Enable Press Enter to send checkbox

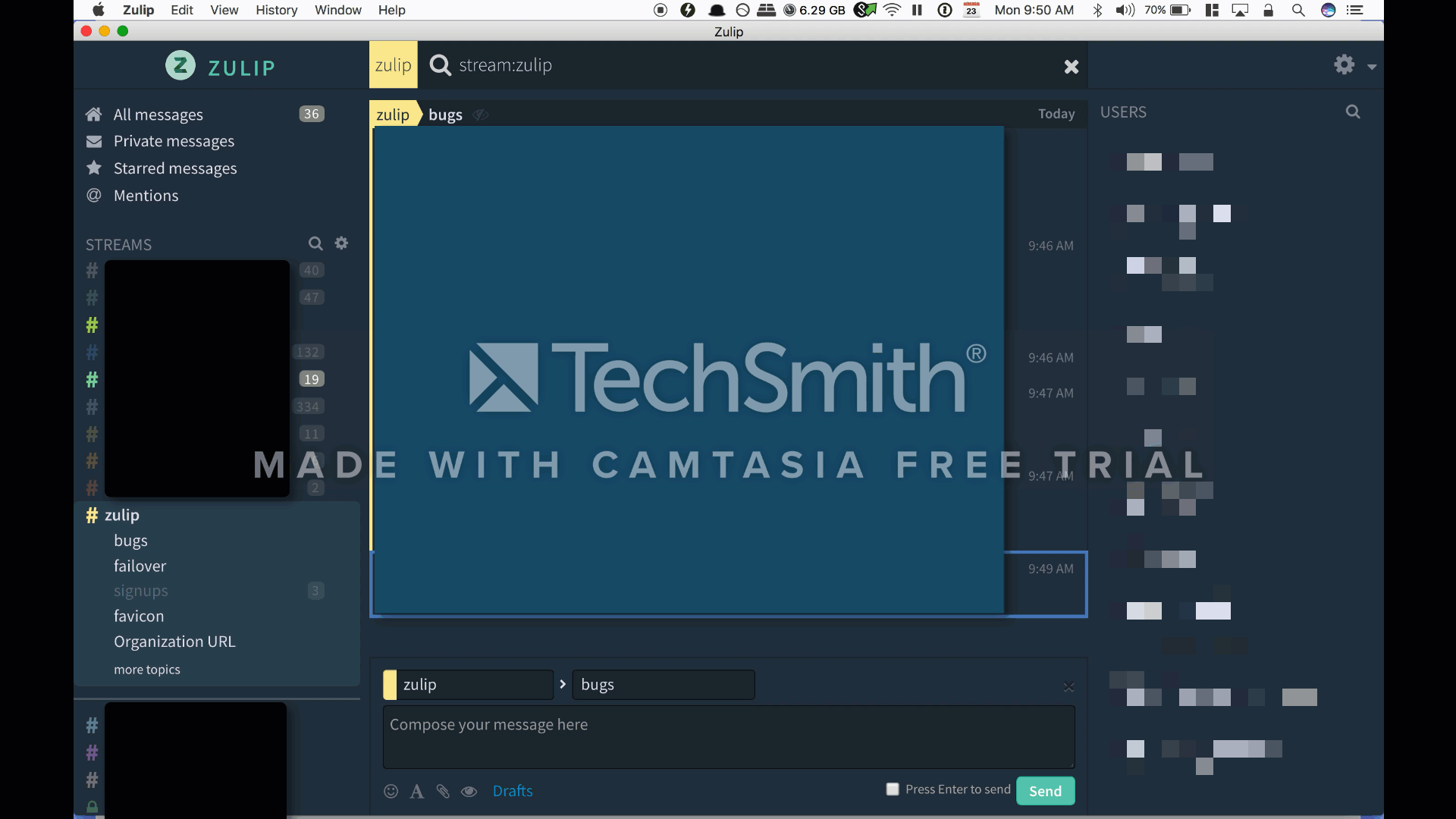point(893,789)
